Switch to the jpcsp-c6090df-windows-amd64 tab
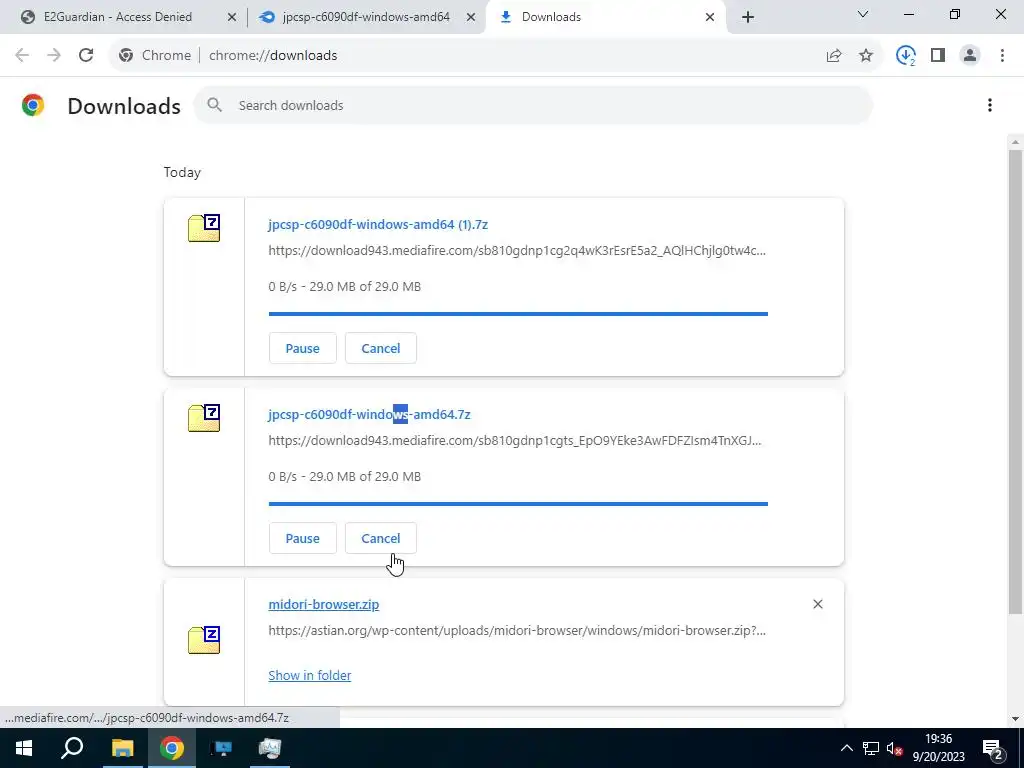The width and height of the screenshot is (1024, 768). [x=366, y=17]
